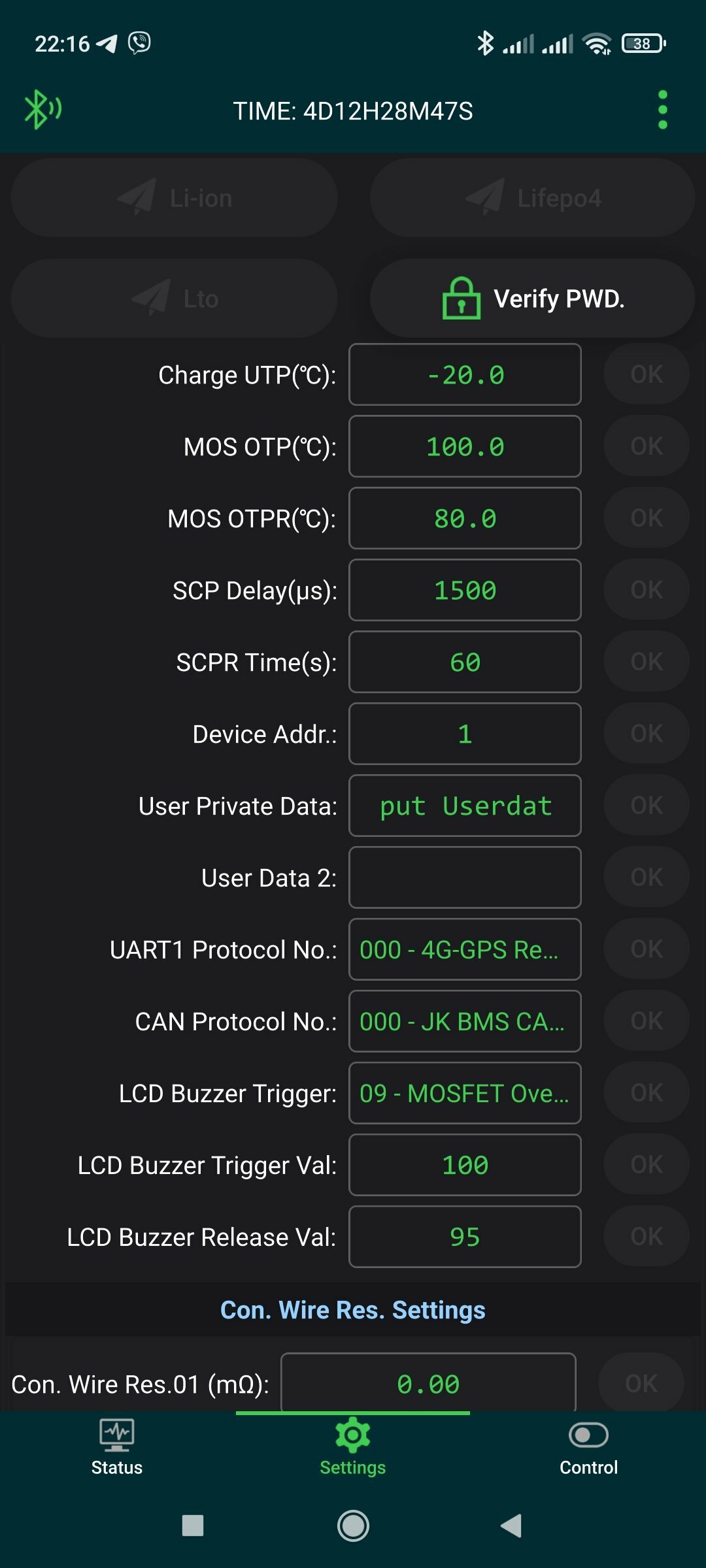
Task: Switch to the Status tab label
Action: point(117,1467)
